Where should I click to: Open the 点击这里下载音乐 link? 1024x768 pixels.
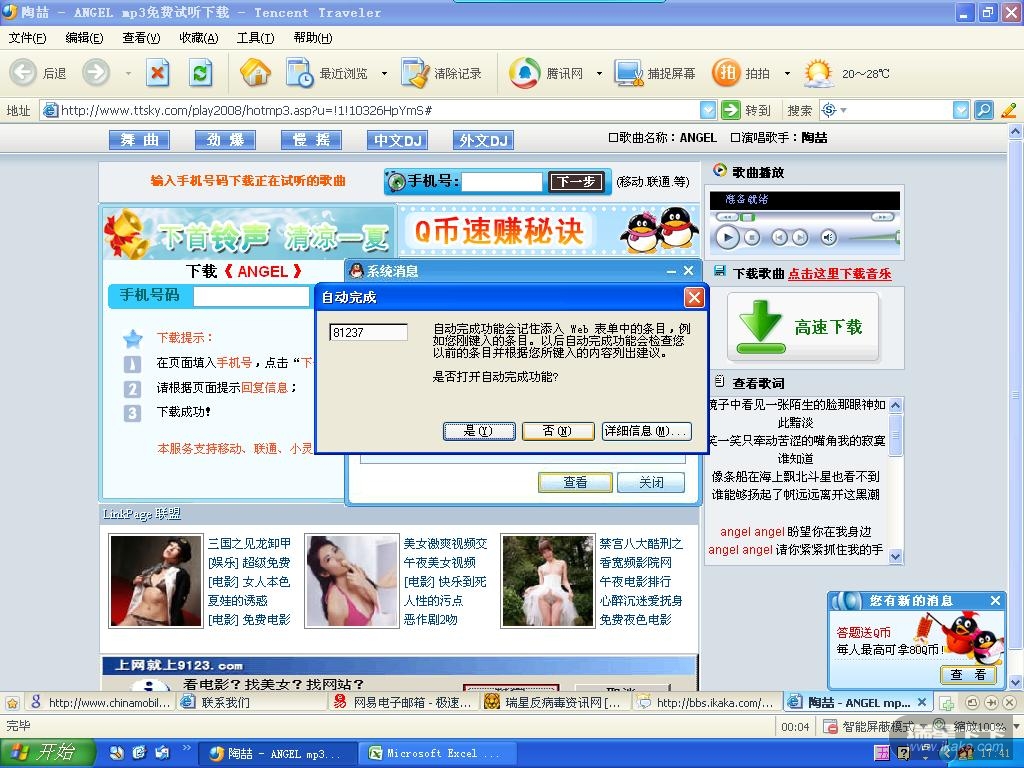pyautogui.click(x=840, y=274)
